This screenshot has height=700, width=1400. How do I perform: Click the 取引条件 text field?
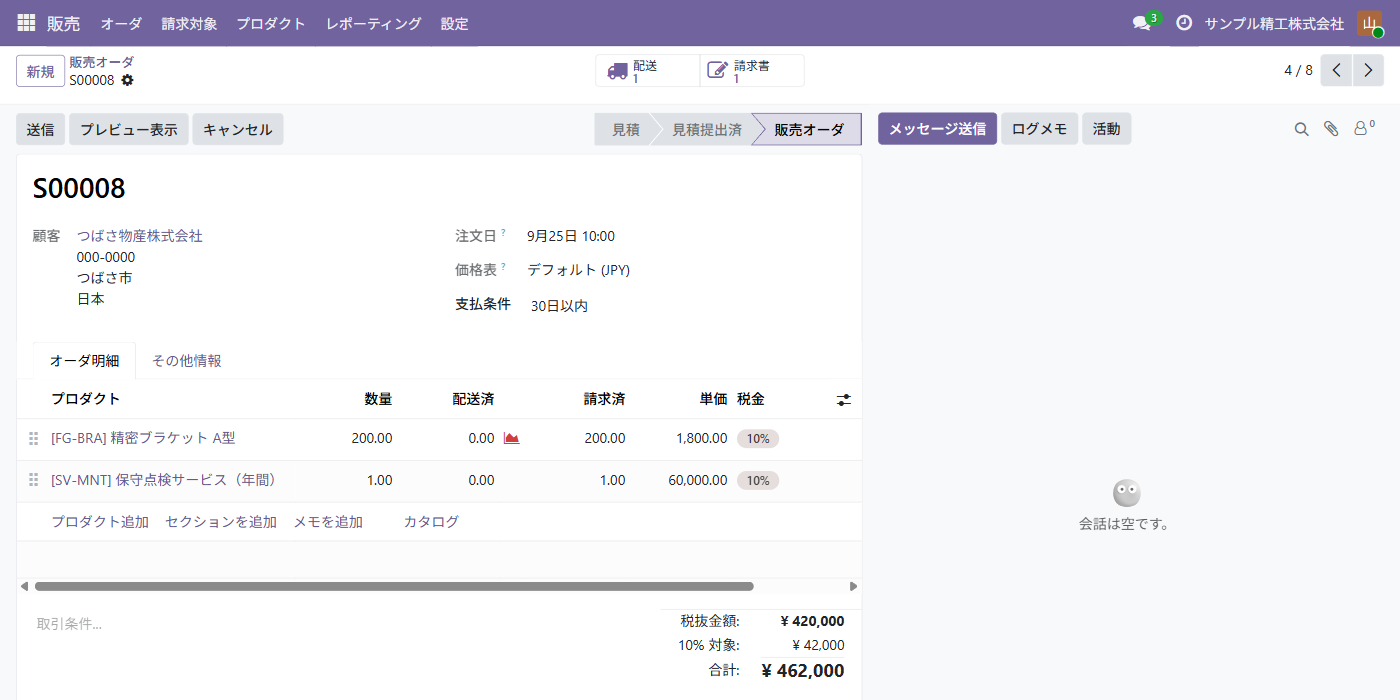pos(340,624)
